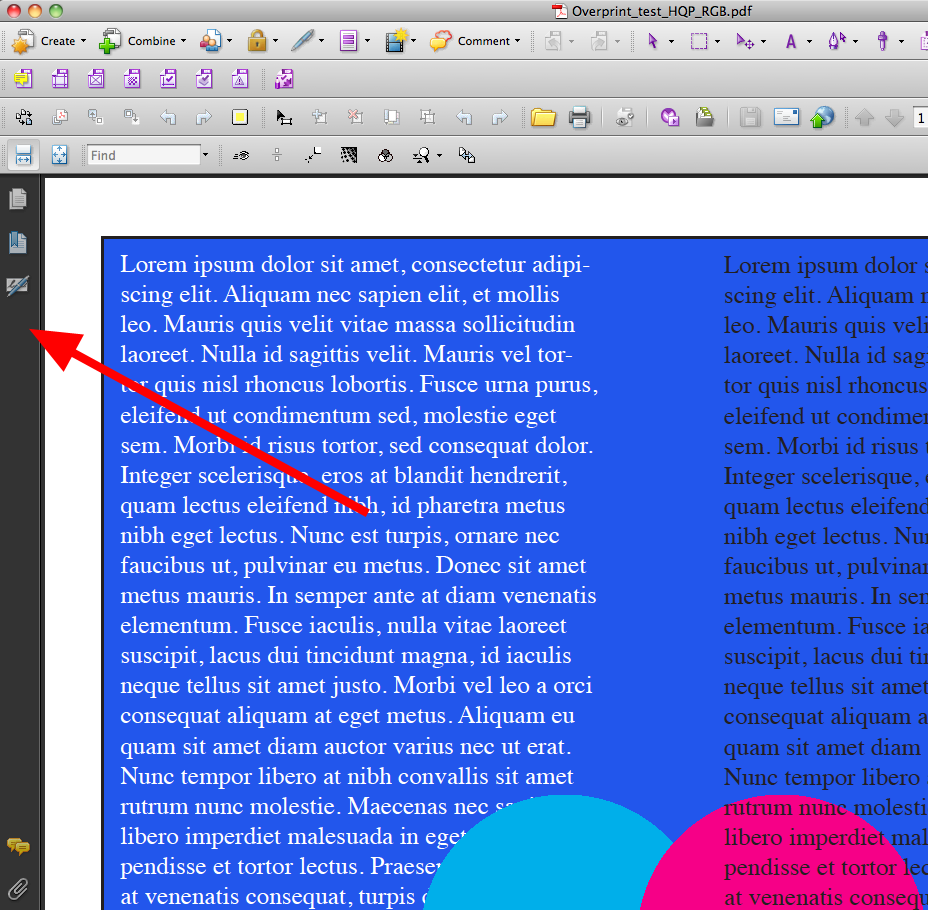Viewport: 928px width, 910px height.
Task: Choose the Edit Path pen-nib tool
Action: 836,41
